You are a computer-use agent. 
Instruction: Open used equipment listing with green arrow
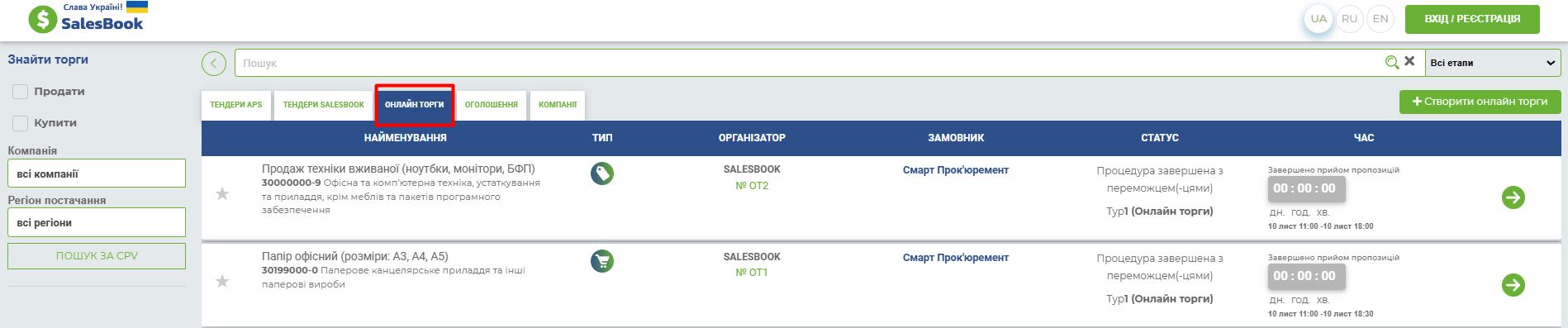point(1513,197)
